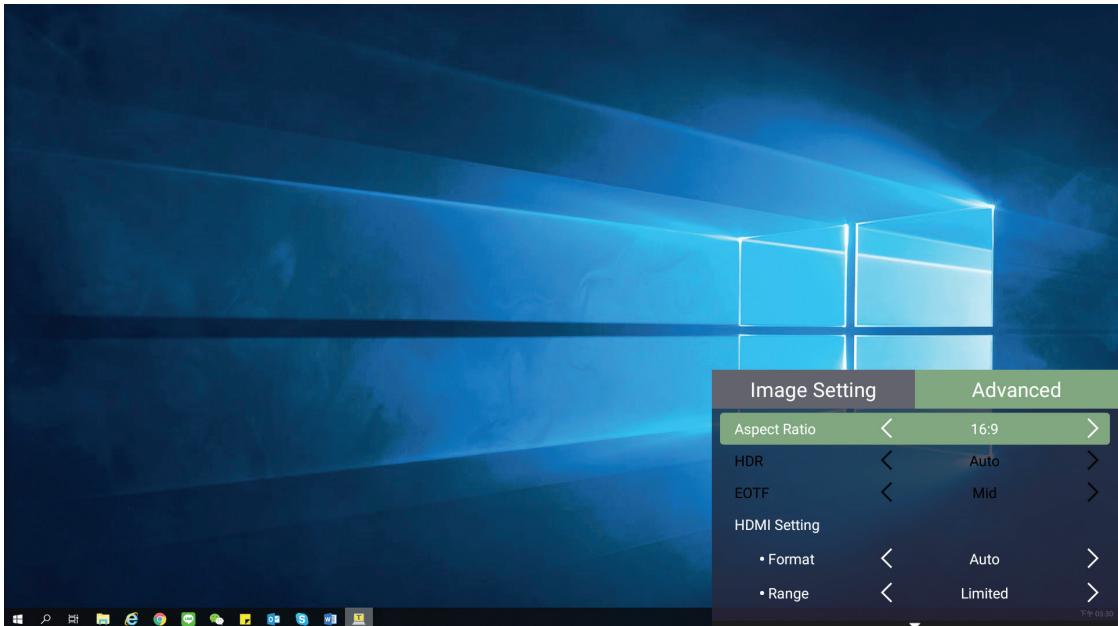Open the LINE app icon
This screenshot has height=626, width=1118.
coord(188,618)
